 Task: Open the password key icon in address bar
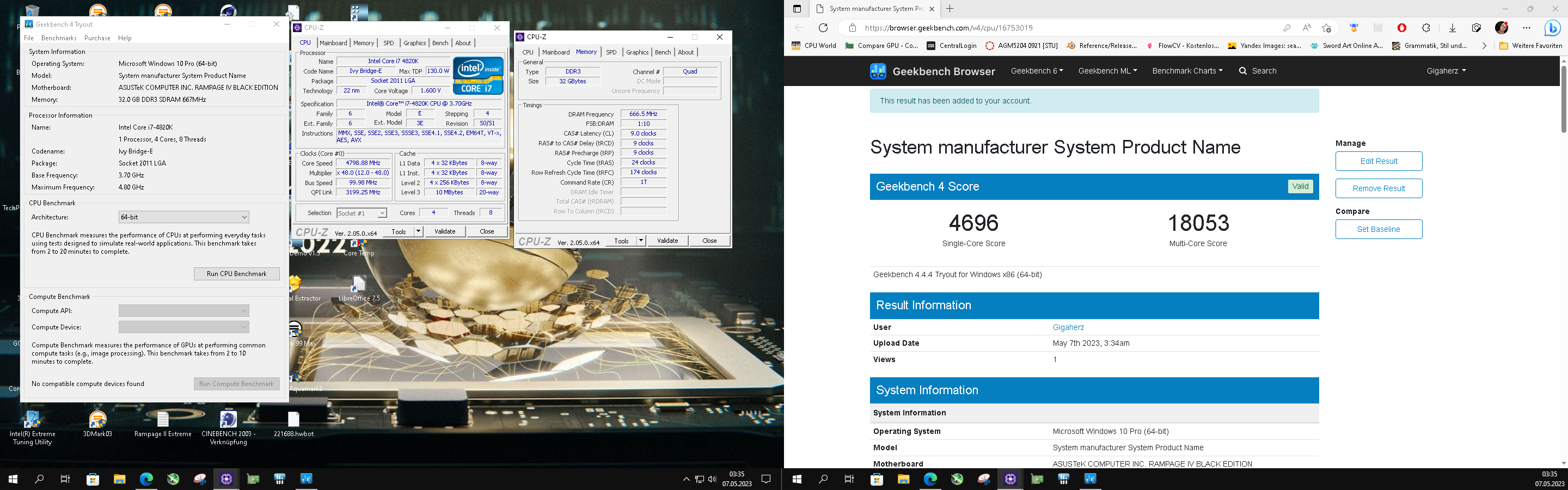pyautogui.click(x=1286, y=27)
